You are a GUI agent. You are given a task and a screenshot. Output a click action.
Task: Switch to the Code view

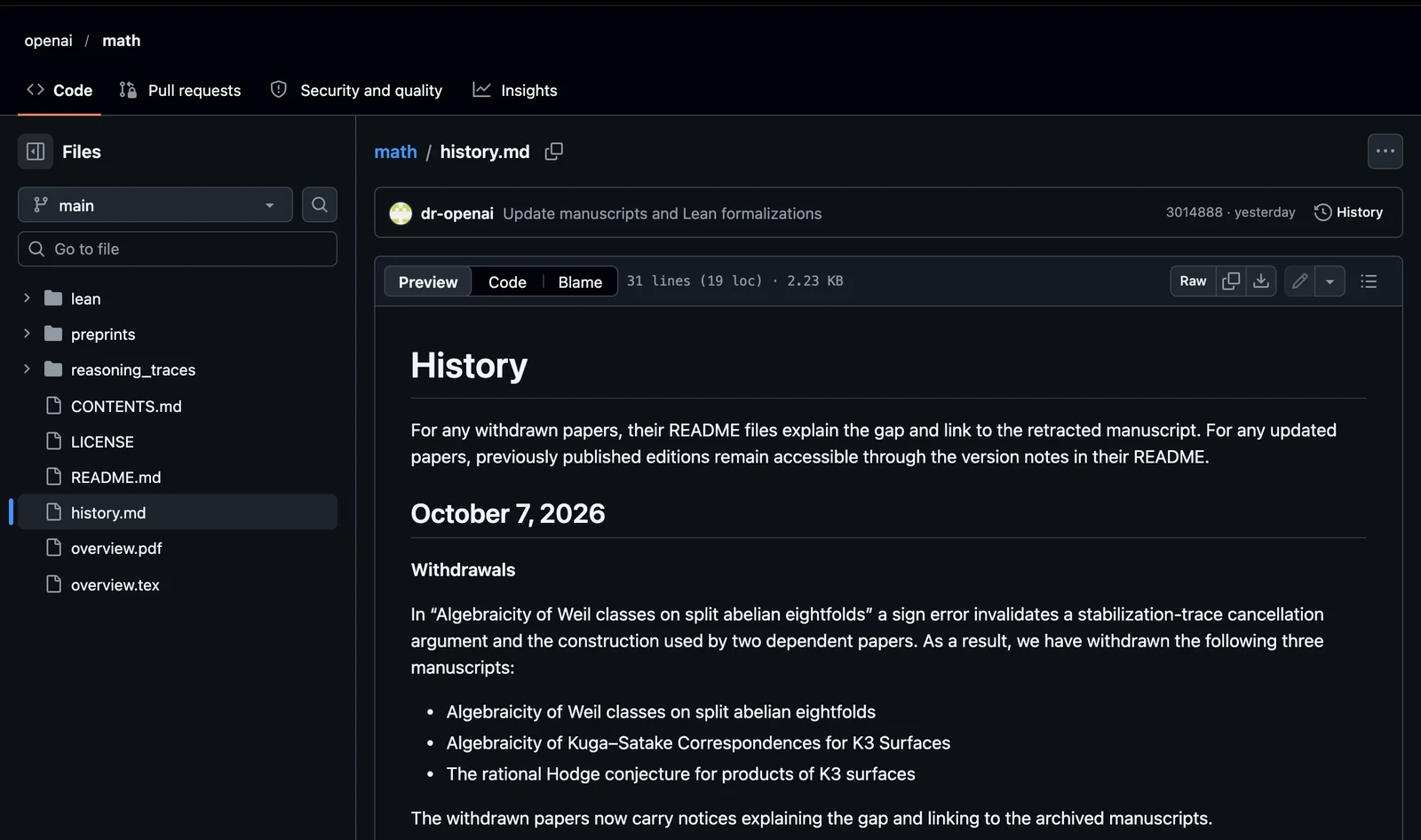pos(507,281)
